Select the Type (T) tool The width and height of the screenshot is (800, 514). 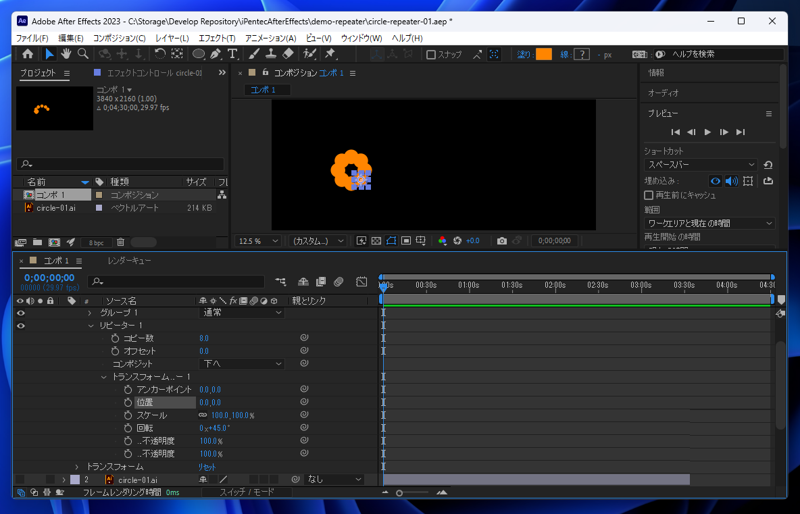coord(232,54)
